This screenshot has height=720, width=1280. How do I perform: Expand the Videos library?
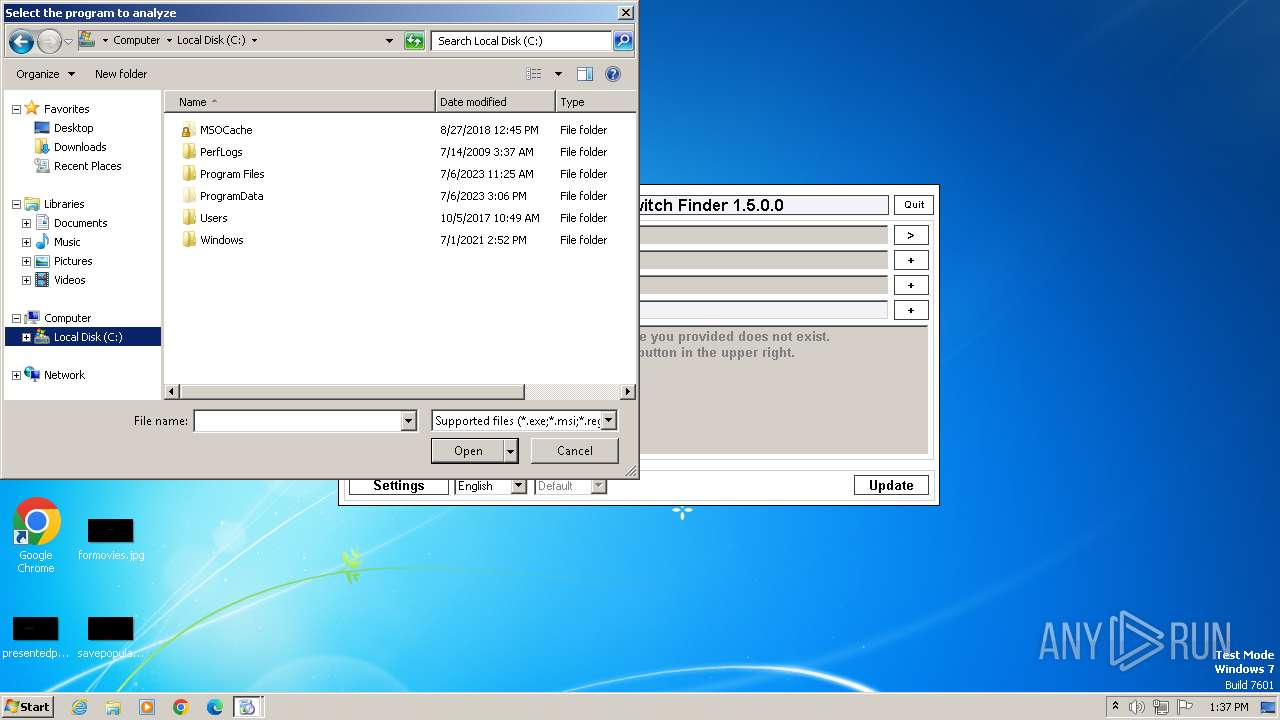[26, 280]
